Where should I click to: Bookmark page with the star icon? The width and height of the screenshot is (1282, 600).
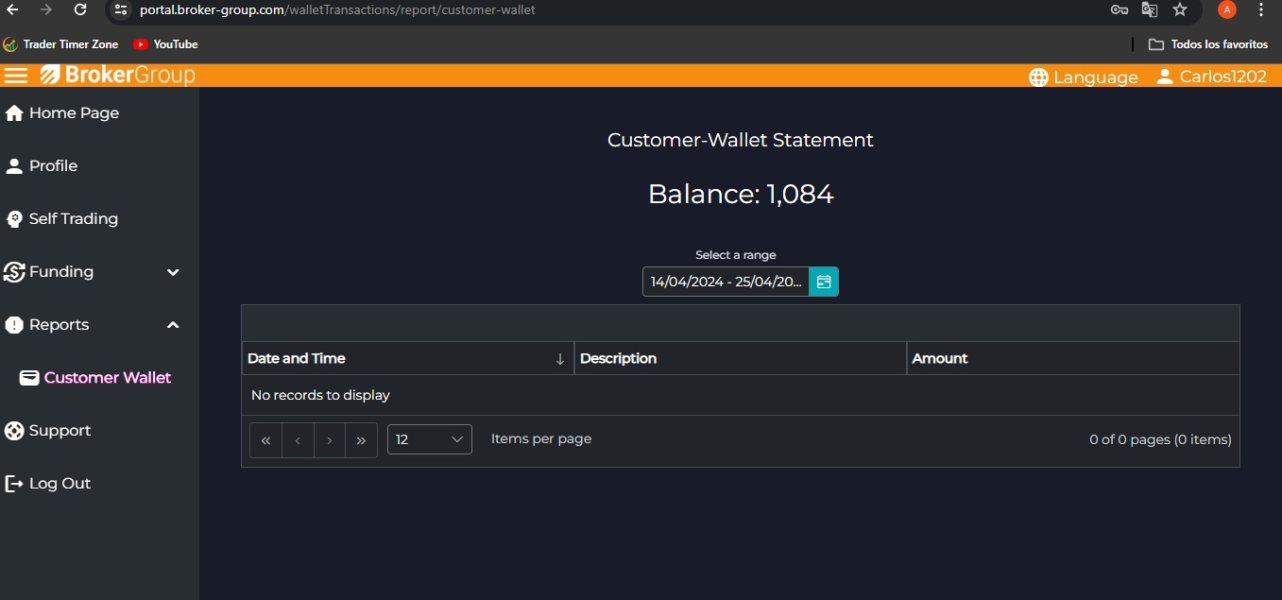[x=1180, y=10]
